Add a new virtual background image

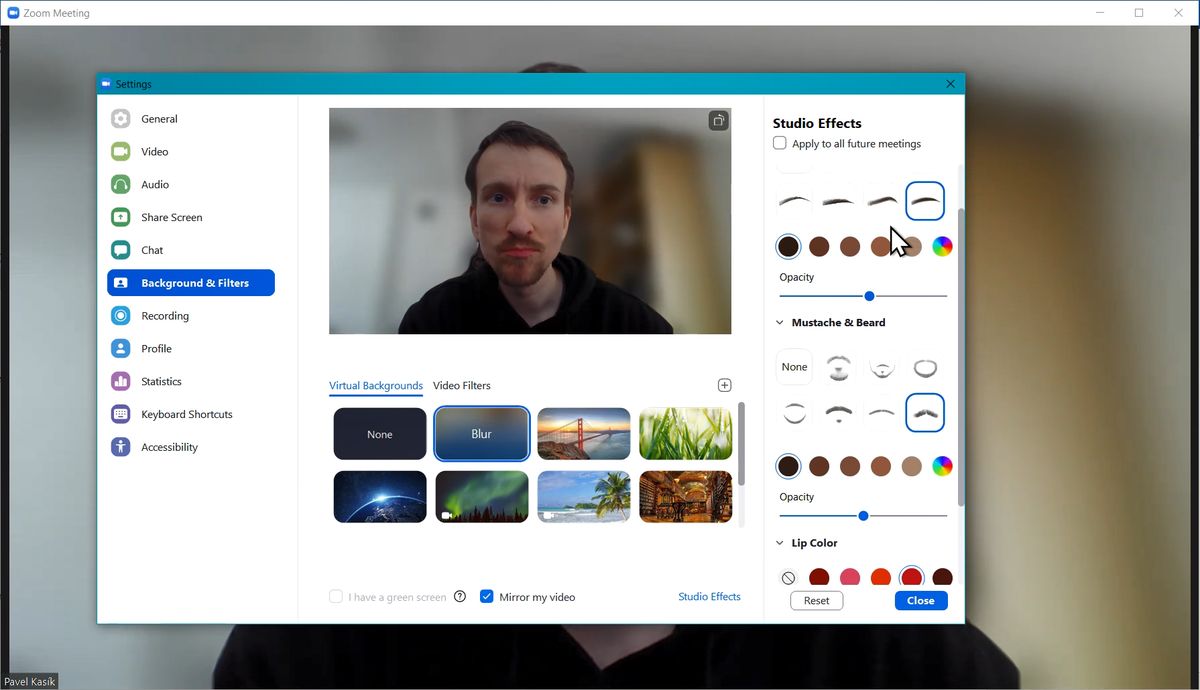(x=725, y=385)
